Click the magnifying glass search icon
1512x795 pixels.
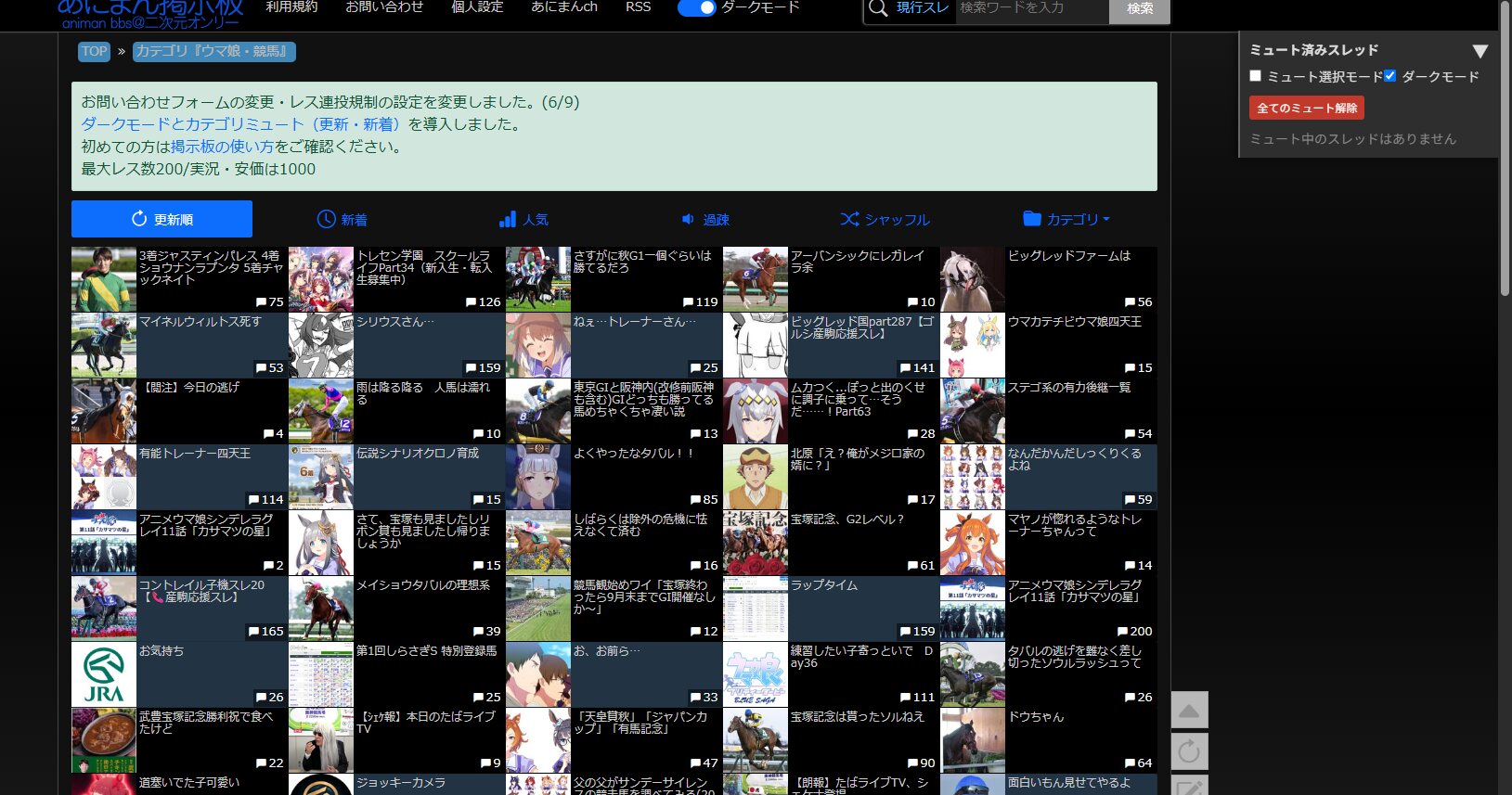pyautogui.click(x=877, y=9)
